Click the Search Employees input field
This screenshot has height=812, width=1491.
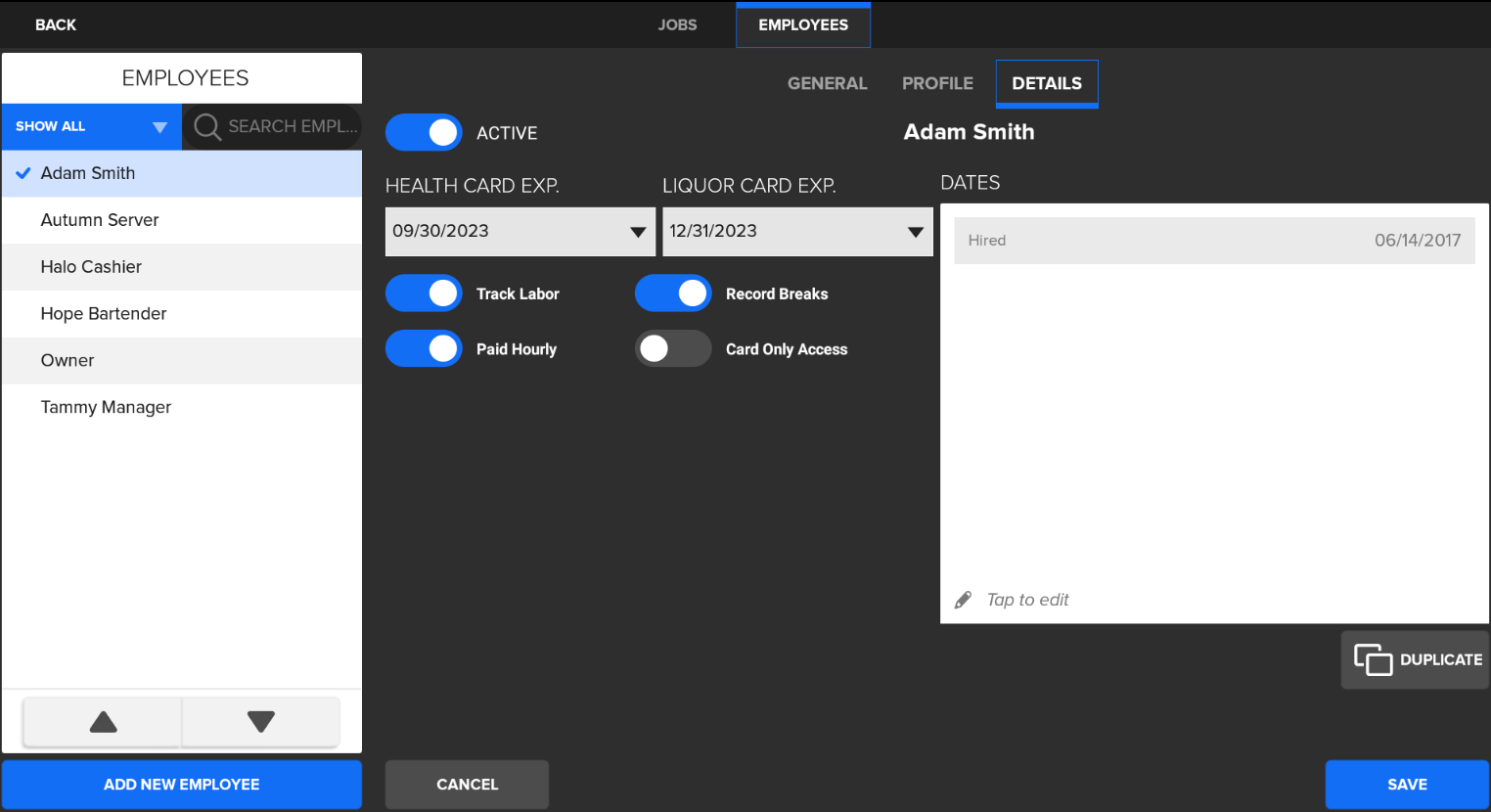(291, 127)
